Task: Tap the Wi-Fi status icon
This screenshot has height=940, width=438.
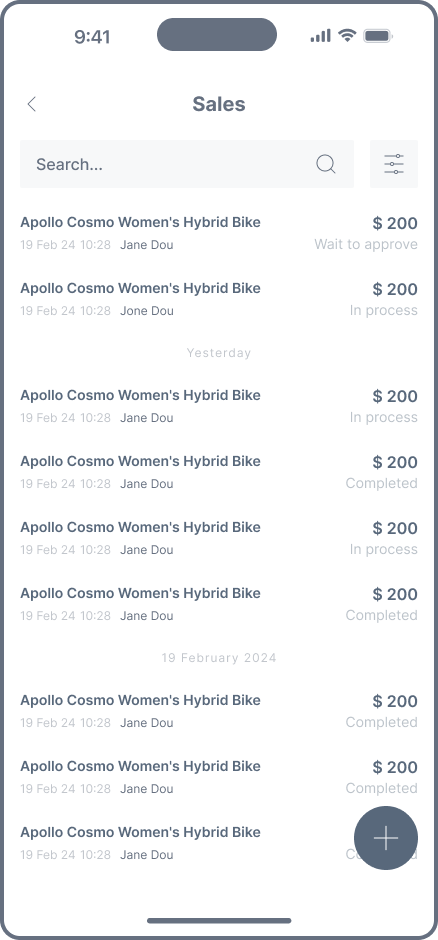Action: pyautogui.click(x=347, y=35)
